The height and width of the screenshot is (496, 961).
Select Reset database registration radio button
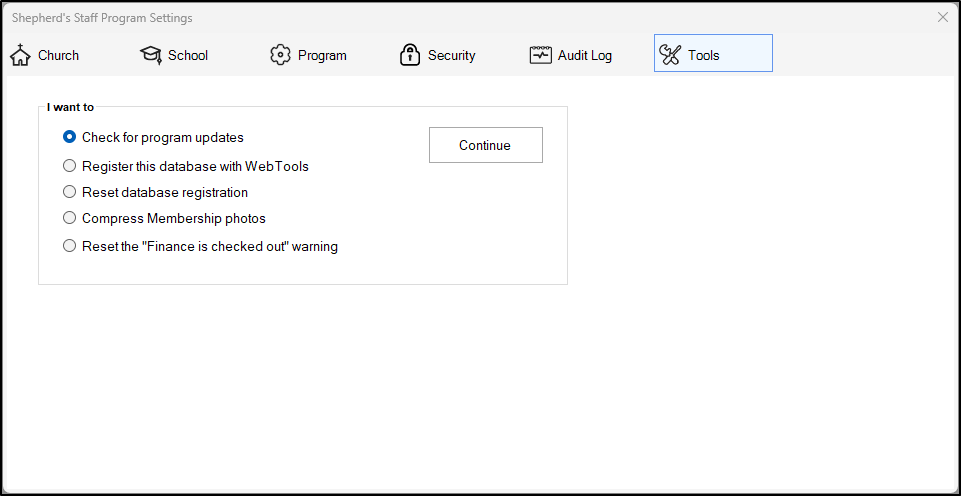point(70,192)
